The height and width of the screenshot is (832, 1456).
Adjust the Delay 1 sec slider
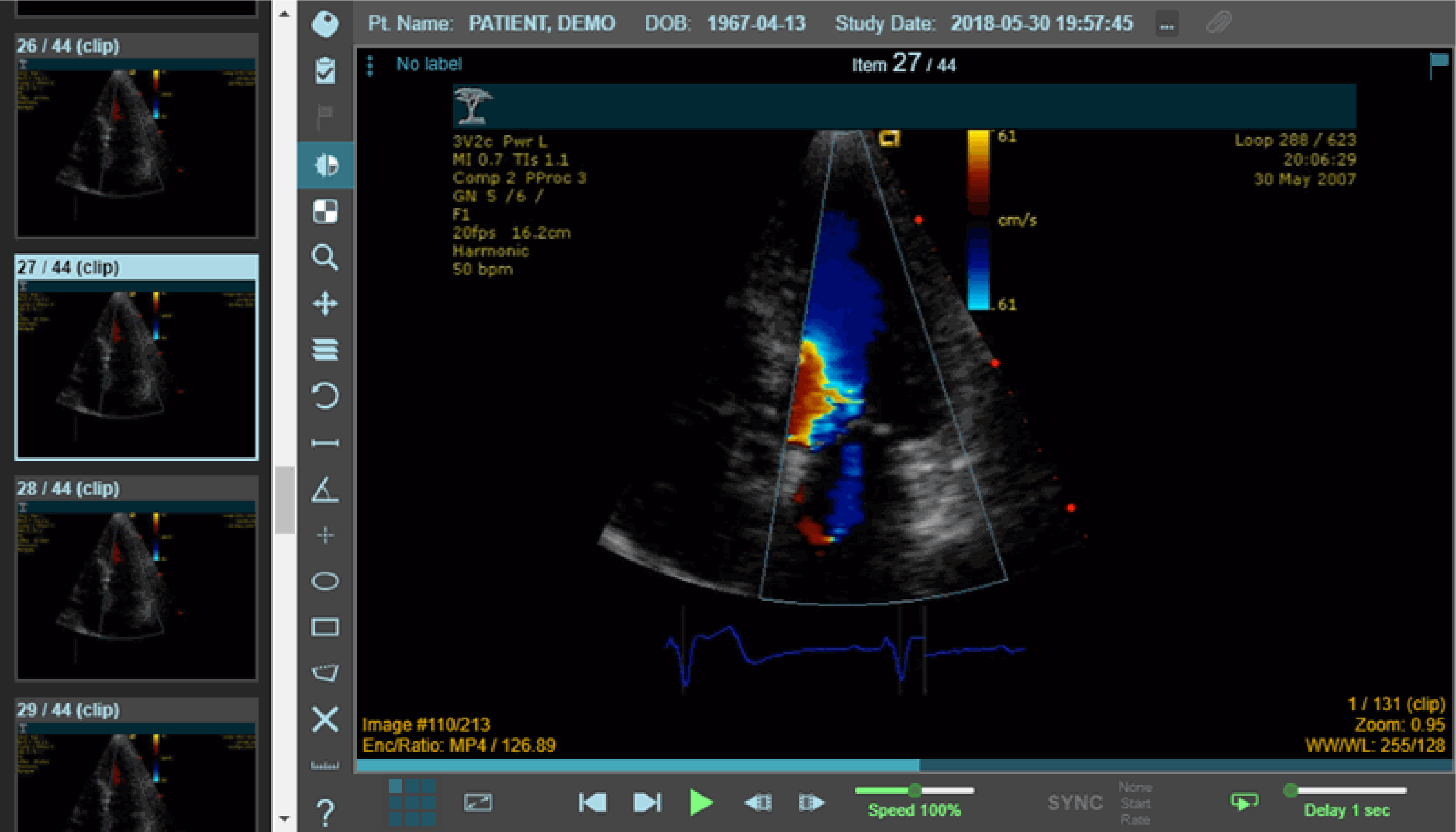click(1345, 790)
